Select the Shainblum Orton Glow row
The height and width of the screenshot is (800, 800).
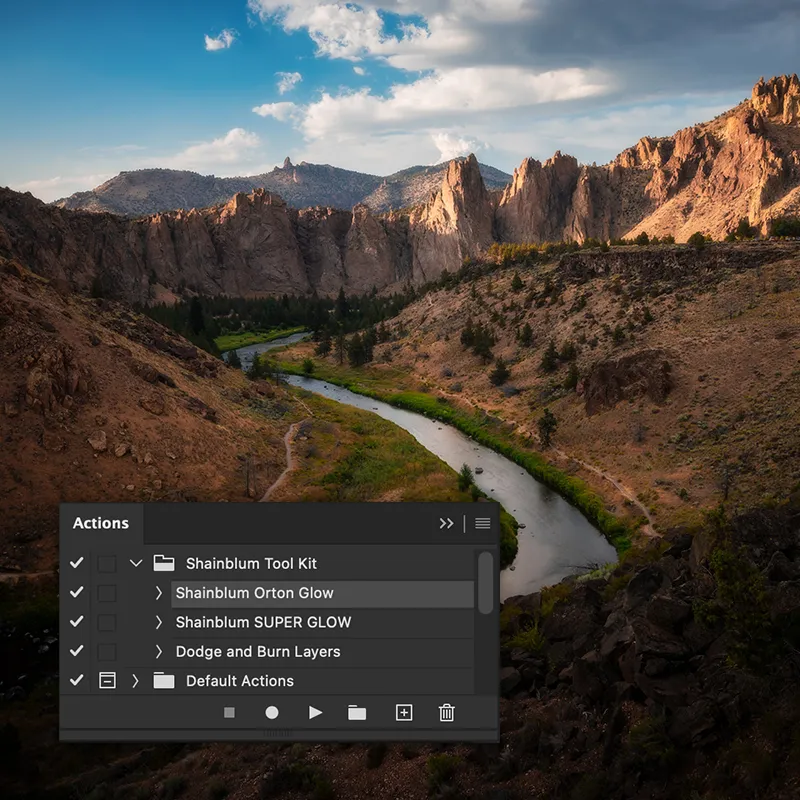[x=322, y=594]
